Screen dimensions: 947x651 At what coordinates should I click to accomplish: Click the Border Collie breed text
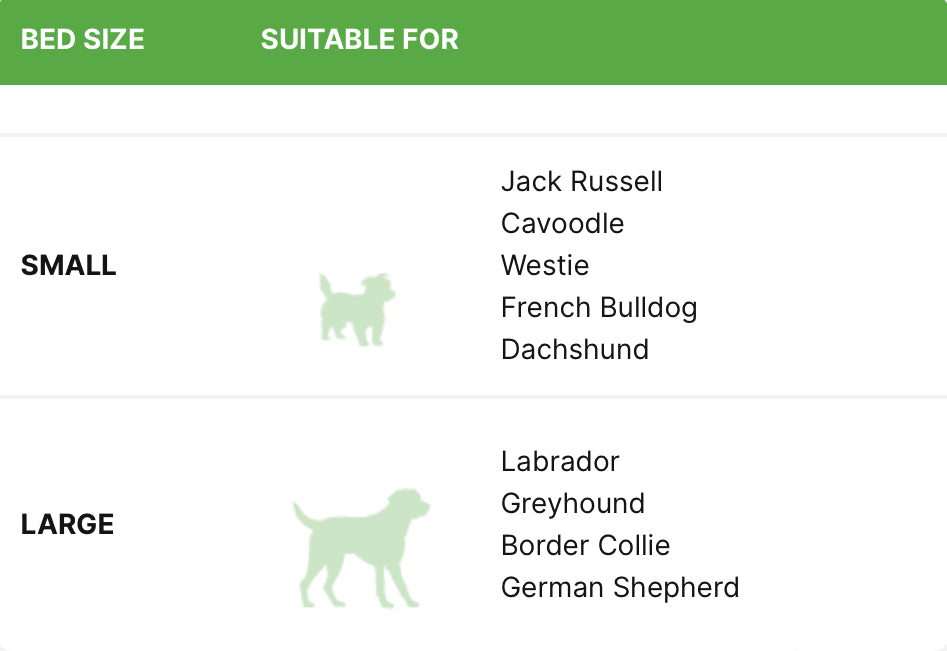pyautogui.click(x=585, y=546)
